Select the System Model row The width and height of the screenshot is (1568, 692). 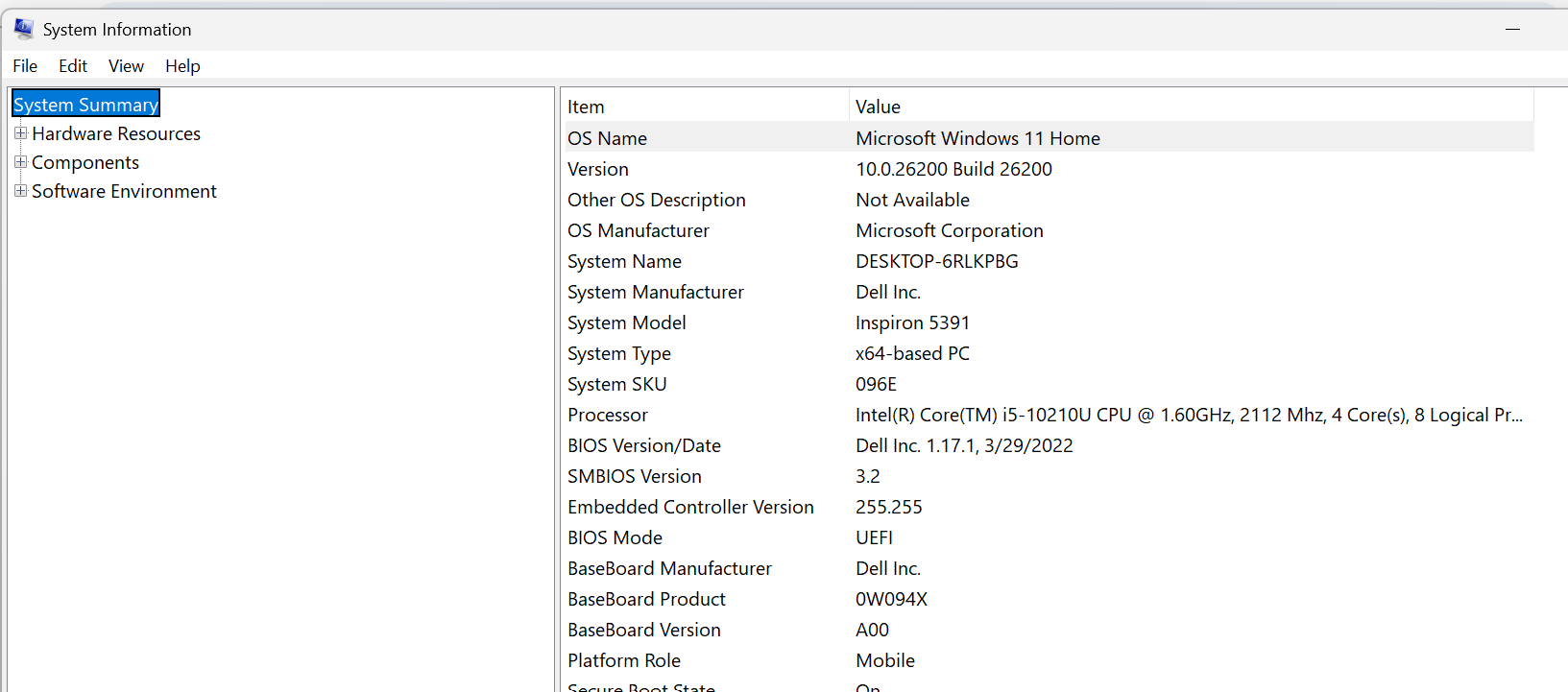coord(1048,322)
